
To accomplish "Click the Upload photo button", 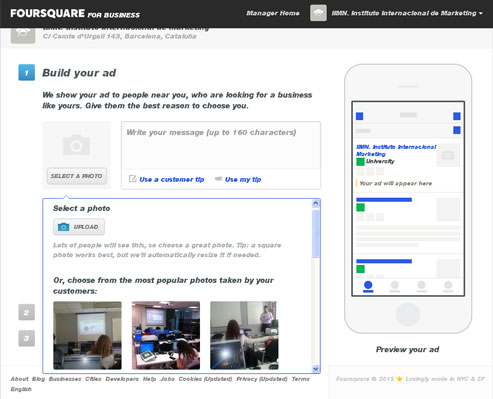I will pos(79,227).
